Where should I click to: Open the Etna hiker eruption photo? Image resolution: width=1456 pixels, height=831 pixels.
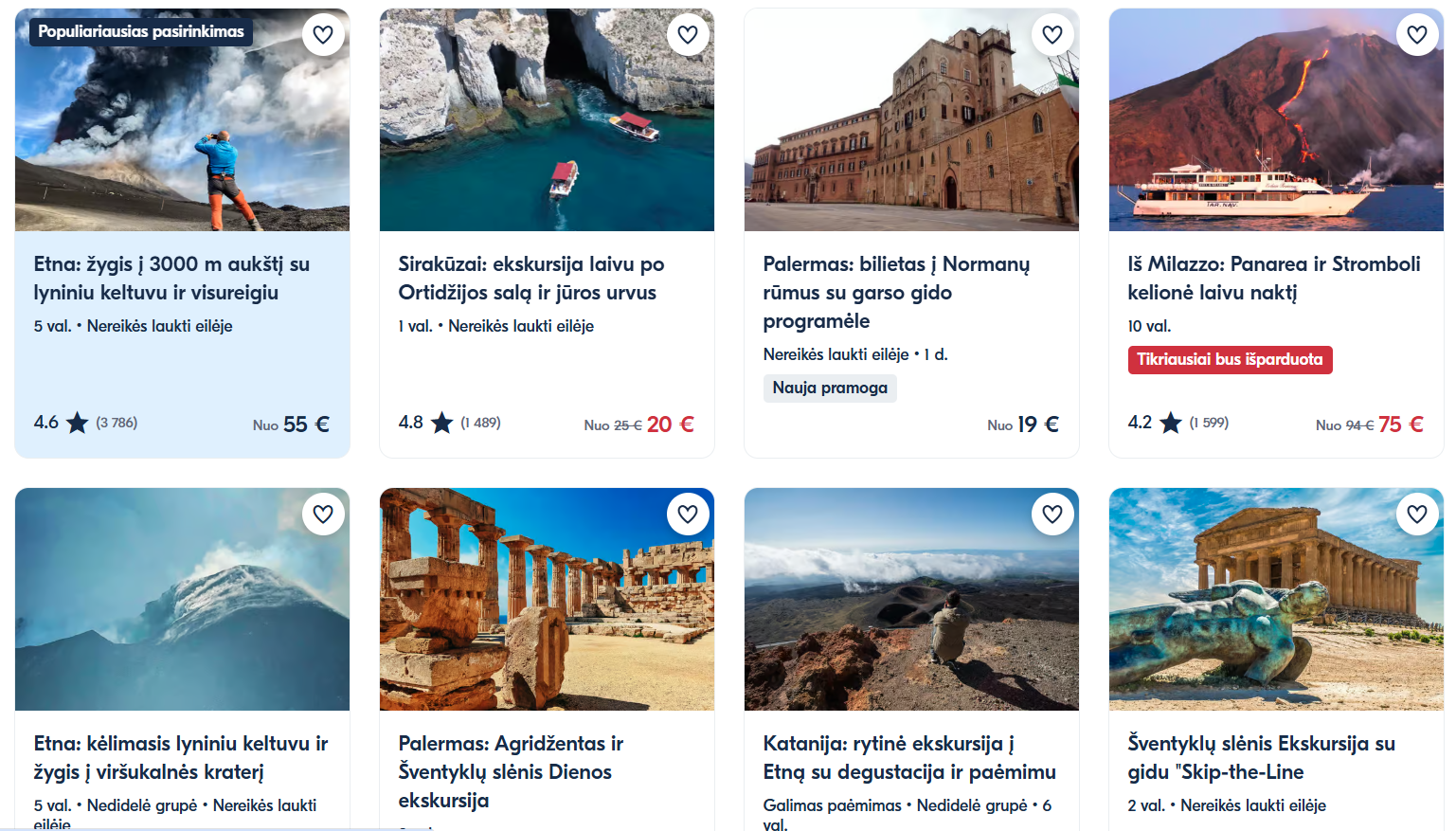click(x=182, y=142)
